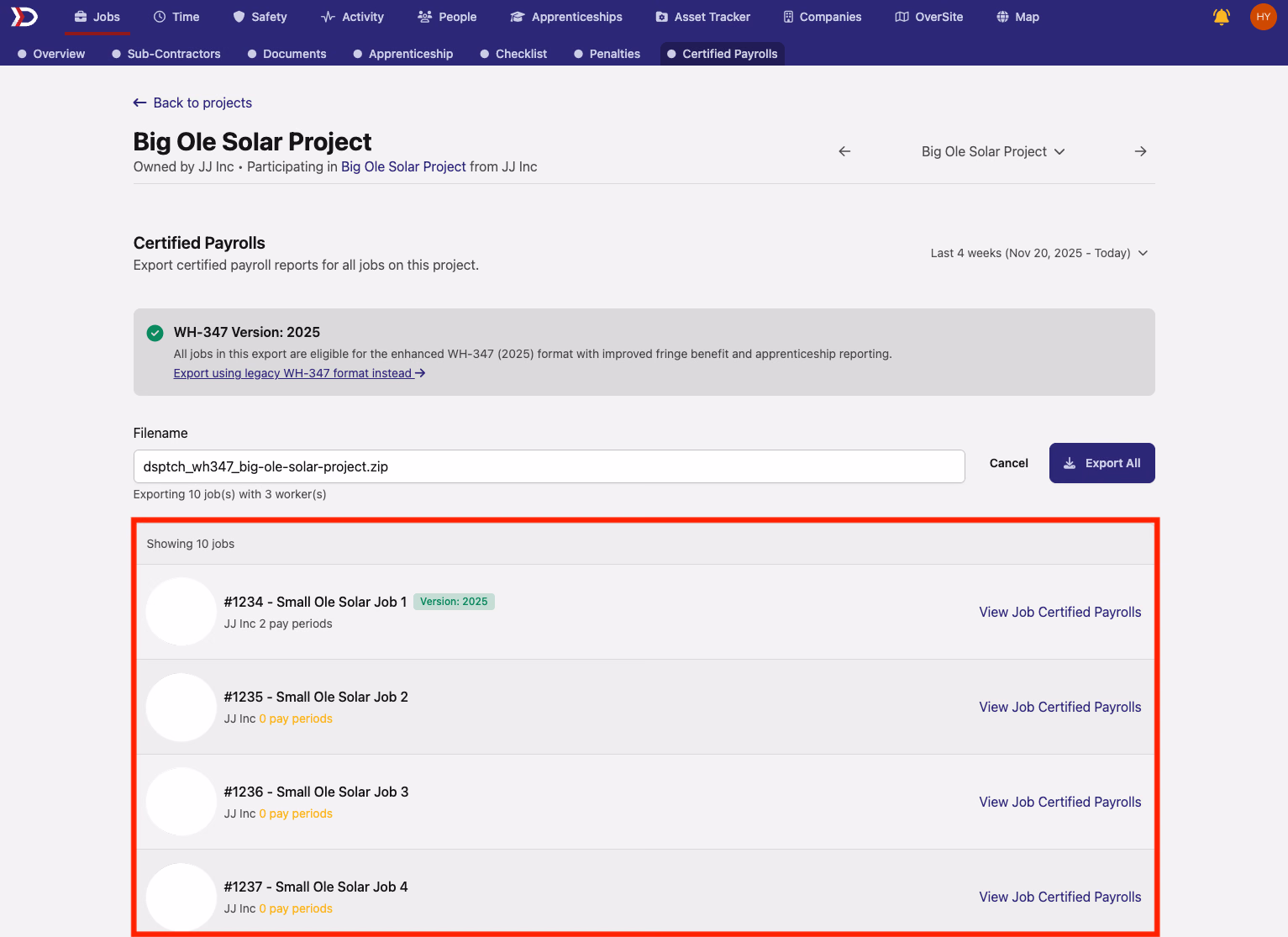Click the shield icon beside Safety
This screenshot has width=1288, height=937.
239,17
